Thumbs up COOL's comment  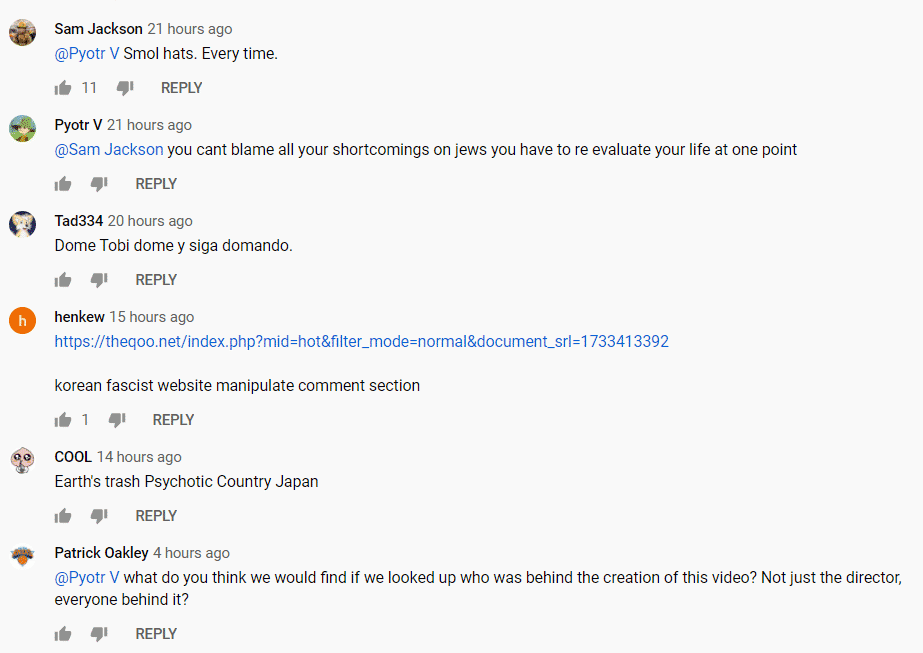(x=63, y=516)
